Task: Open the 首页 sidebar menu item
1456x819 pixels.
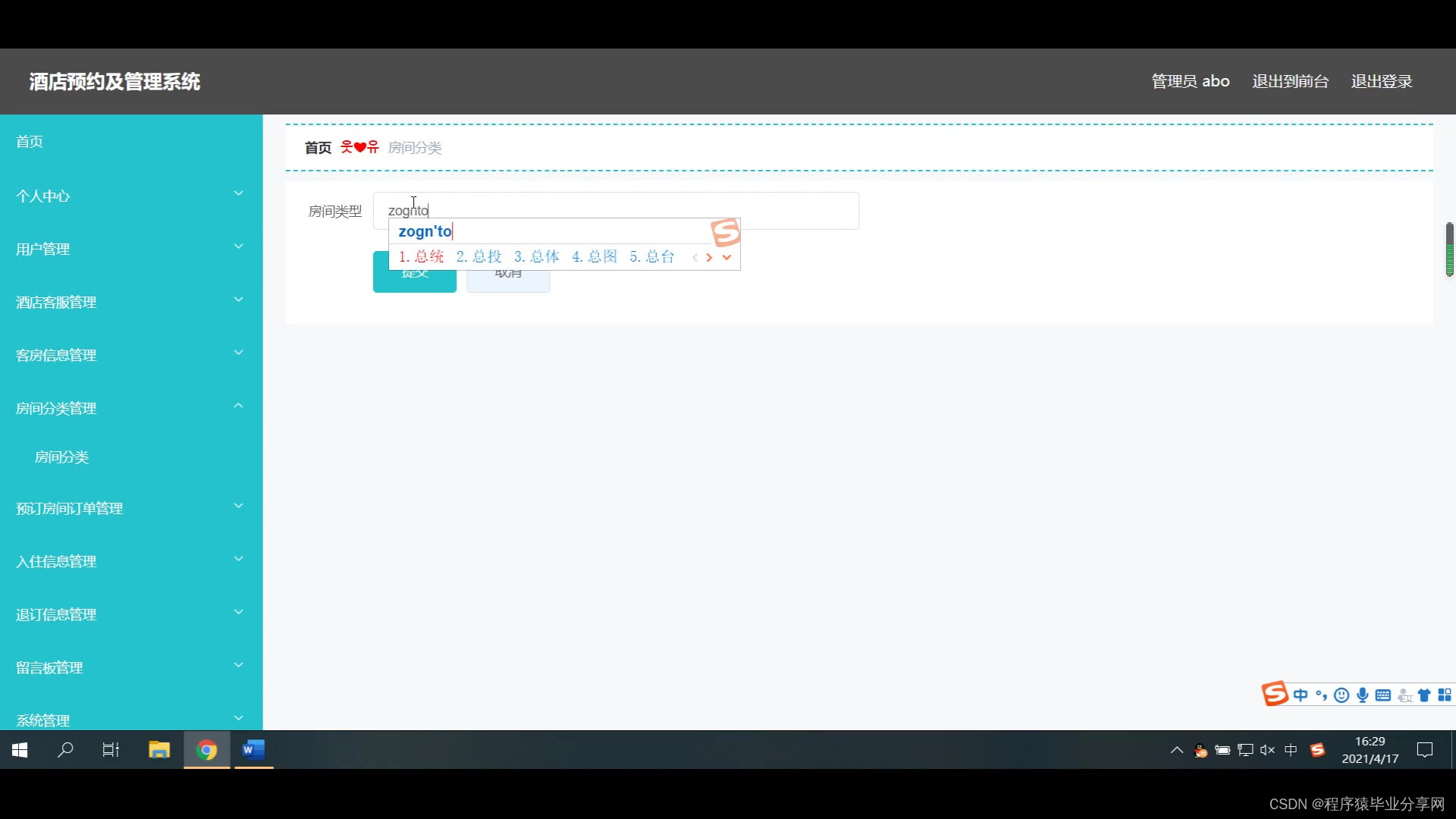Action: pyautogui.click(x=30, y=142)
